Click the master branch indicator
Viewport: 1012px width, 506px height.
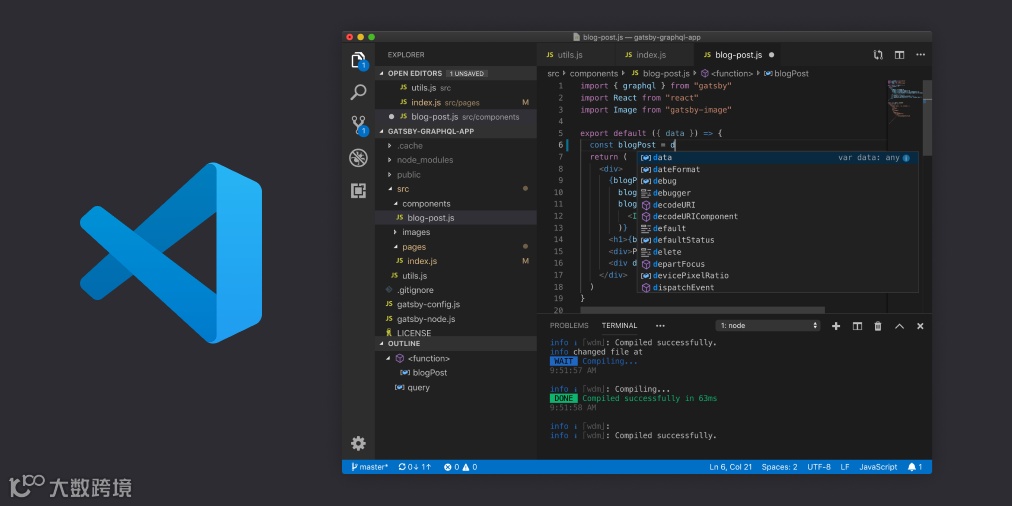[x=370, y=467]
